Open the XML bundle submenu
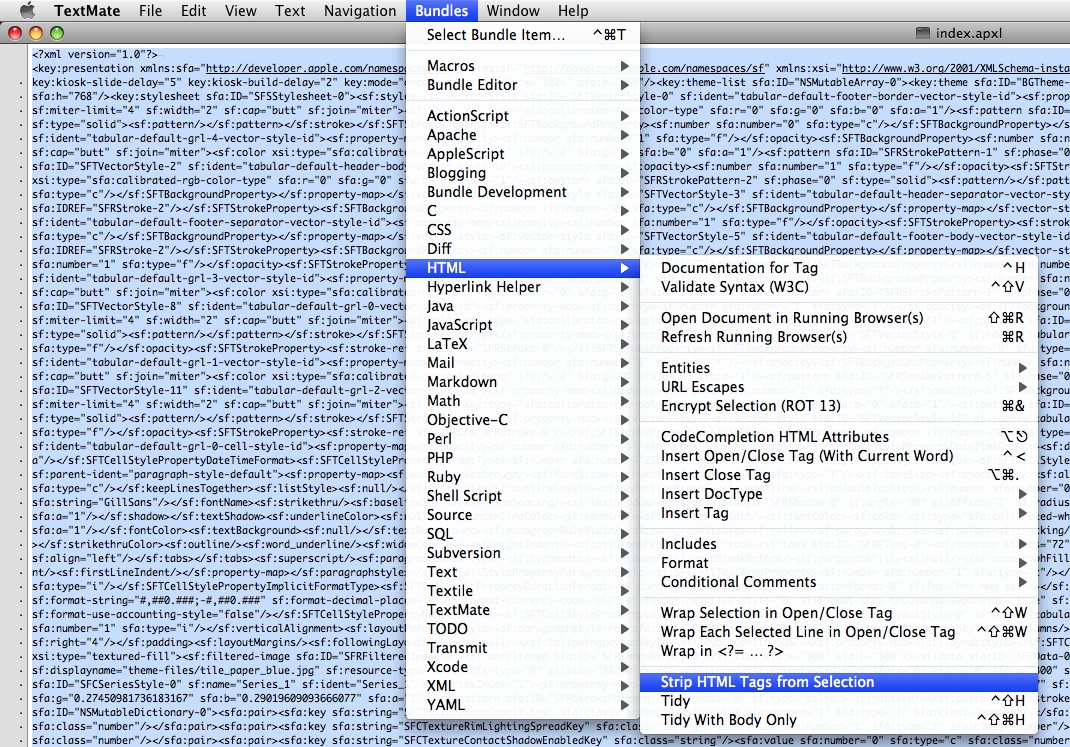The height and width of the screenshot is (747, 1070). [x=523, y=686]
